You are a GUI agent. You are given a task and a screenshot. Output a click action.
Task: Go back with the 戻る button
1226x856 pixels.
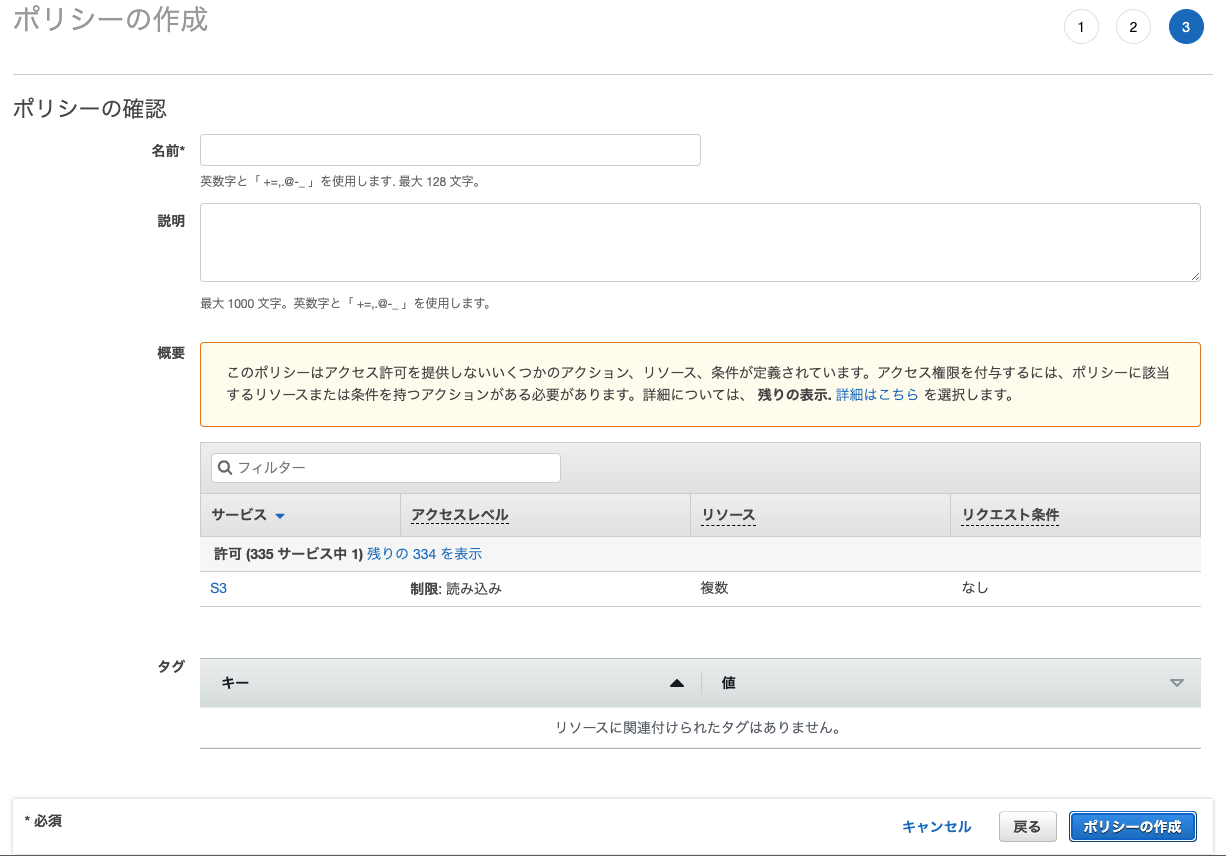tap(1027, 827)
